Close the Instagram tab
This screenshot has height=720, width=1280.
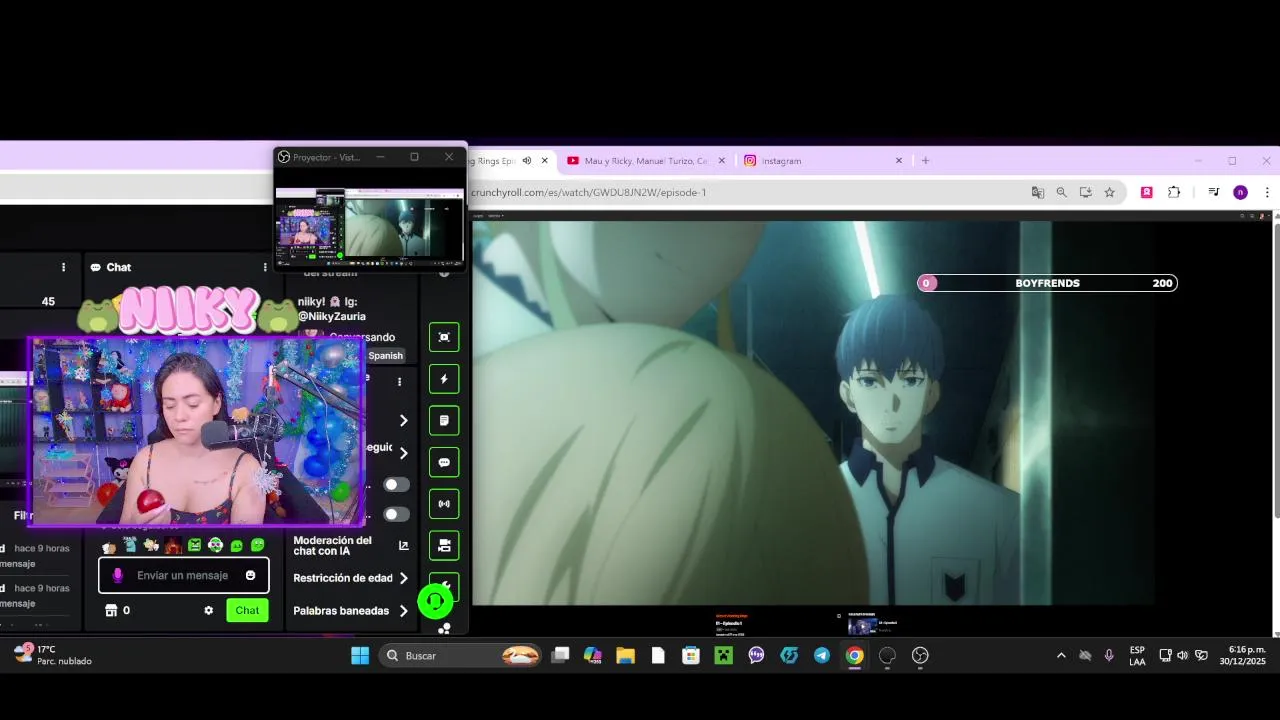[898, 160]
